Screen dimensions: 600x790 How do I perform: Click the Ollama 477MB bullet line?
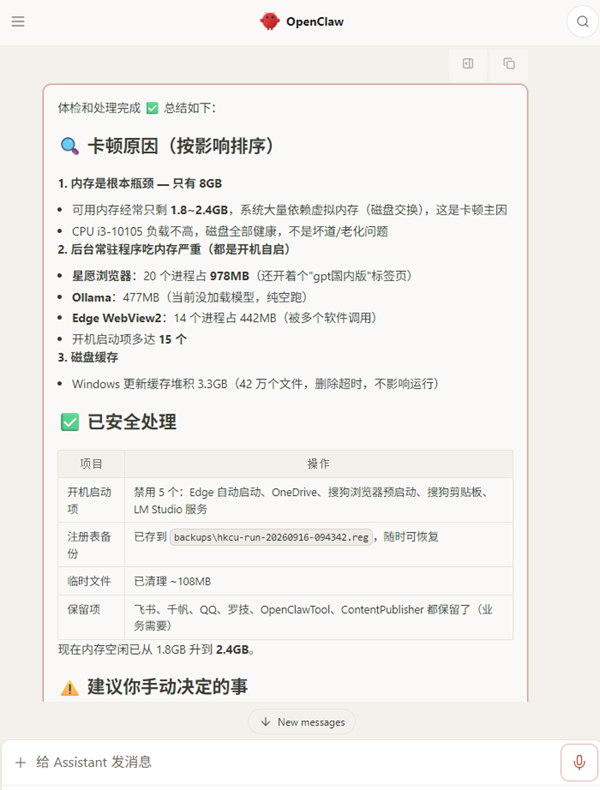coord(189,297)
